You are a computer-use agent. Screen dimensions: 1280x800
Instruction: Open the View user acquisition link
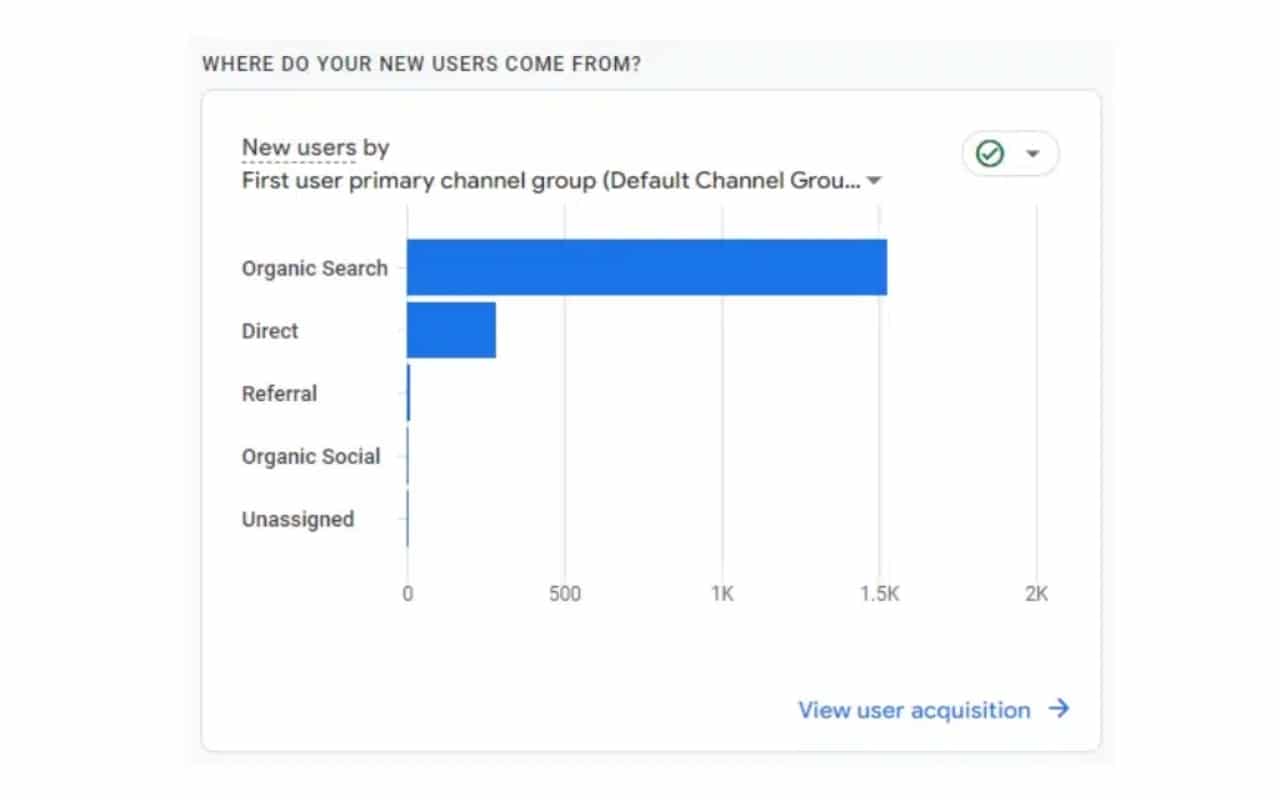coord(914,710)
